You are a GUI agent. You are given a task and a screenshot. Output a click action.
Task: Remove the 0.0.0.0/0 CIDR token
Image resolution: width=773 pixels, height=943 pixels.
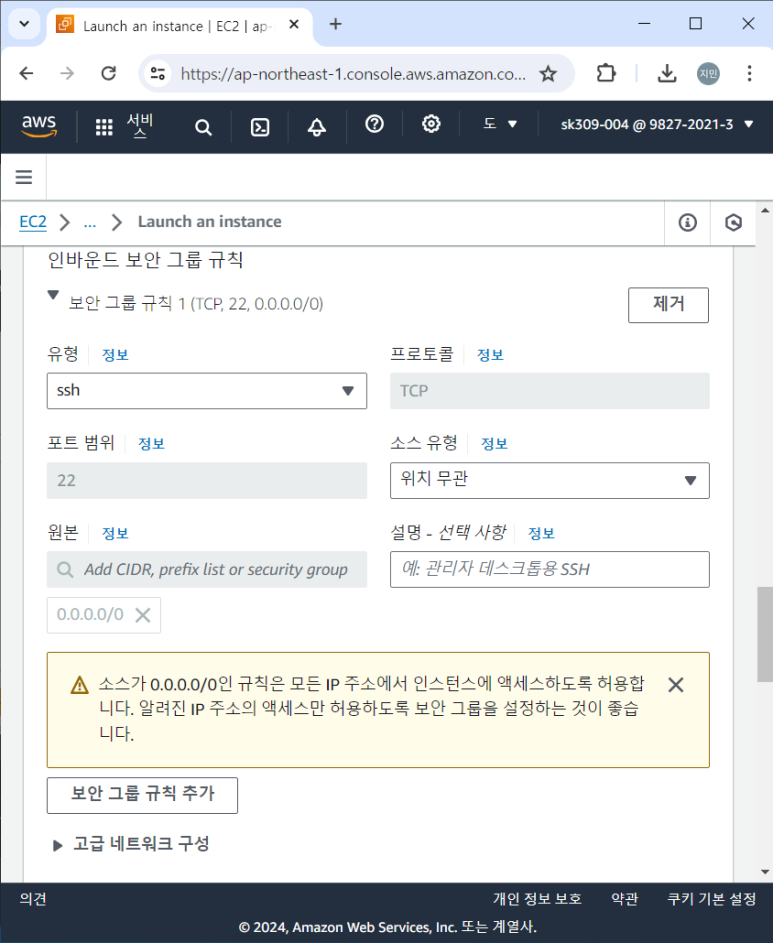tap(143, 615)
